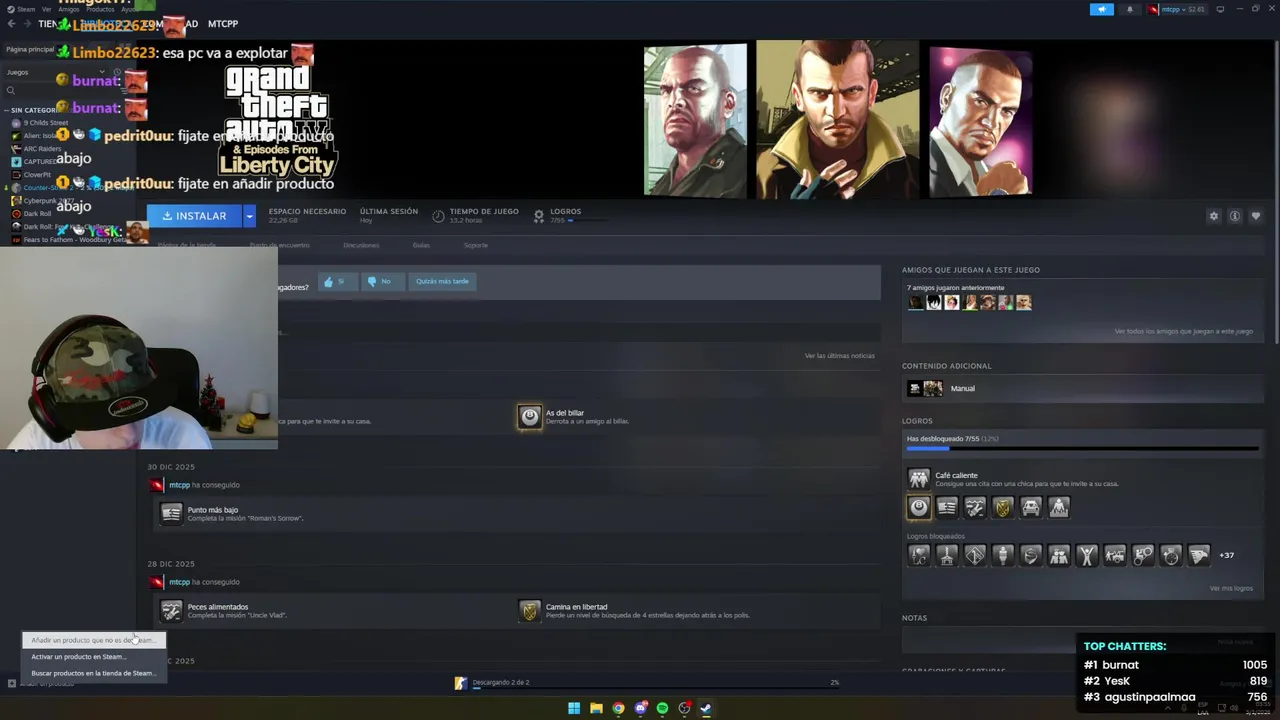Open Página principal in library sidebar

pyautogui.click(x=30, y=49)
